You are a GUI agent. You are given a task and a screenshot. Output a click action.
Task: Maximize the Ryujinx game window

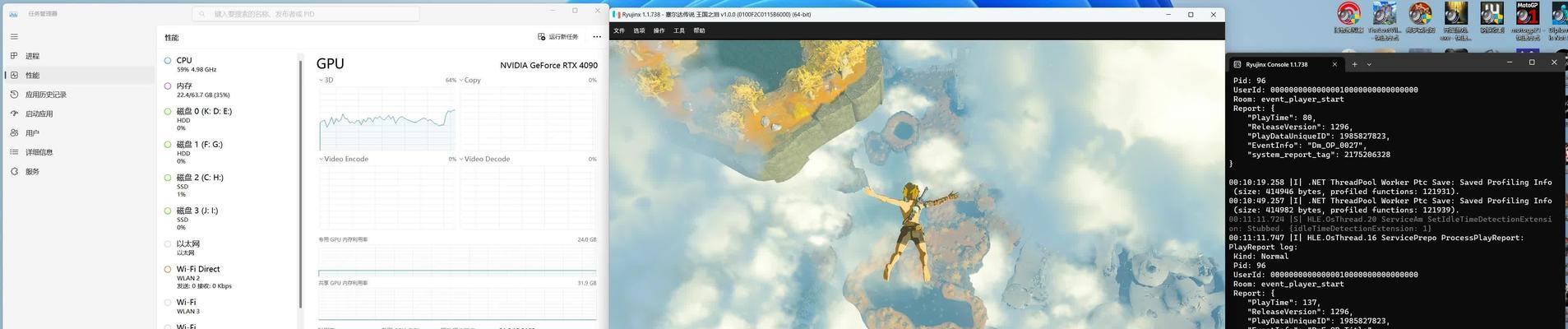pos(1191,14)
